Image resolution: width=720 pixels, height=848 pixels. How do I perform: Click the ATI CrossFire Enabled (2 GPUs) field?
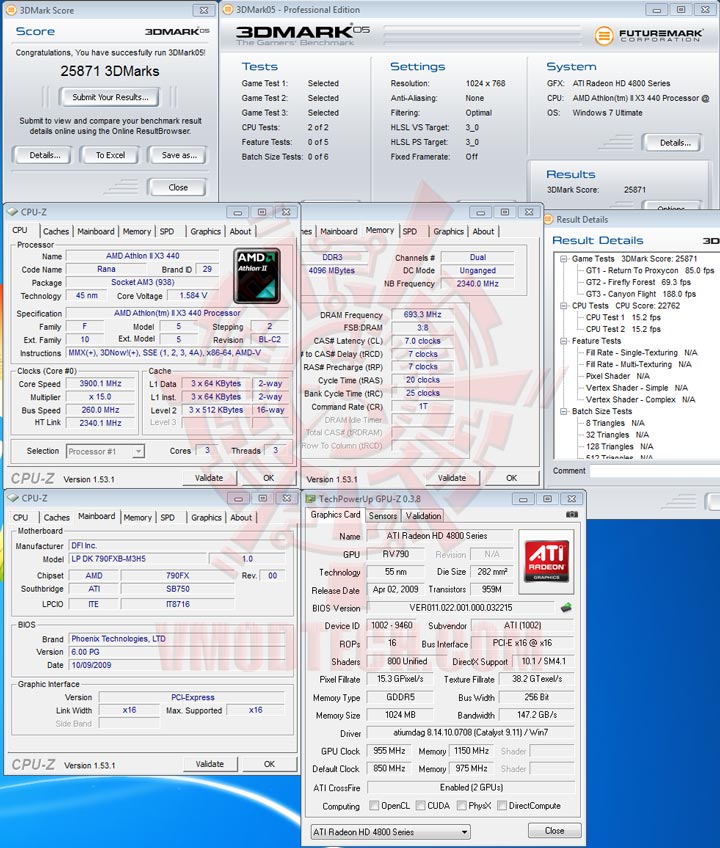(x=471, y=787)
